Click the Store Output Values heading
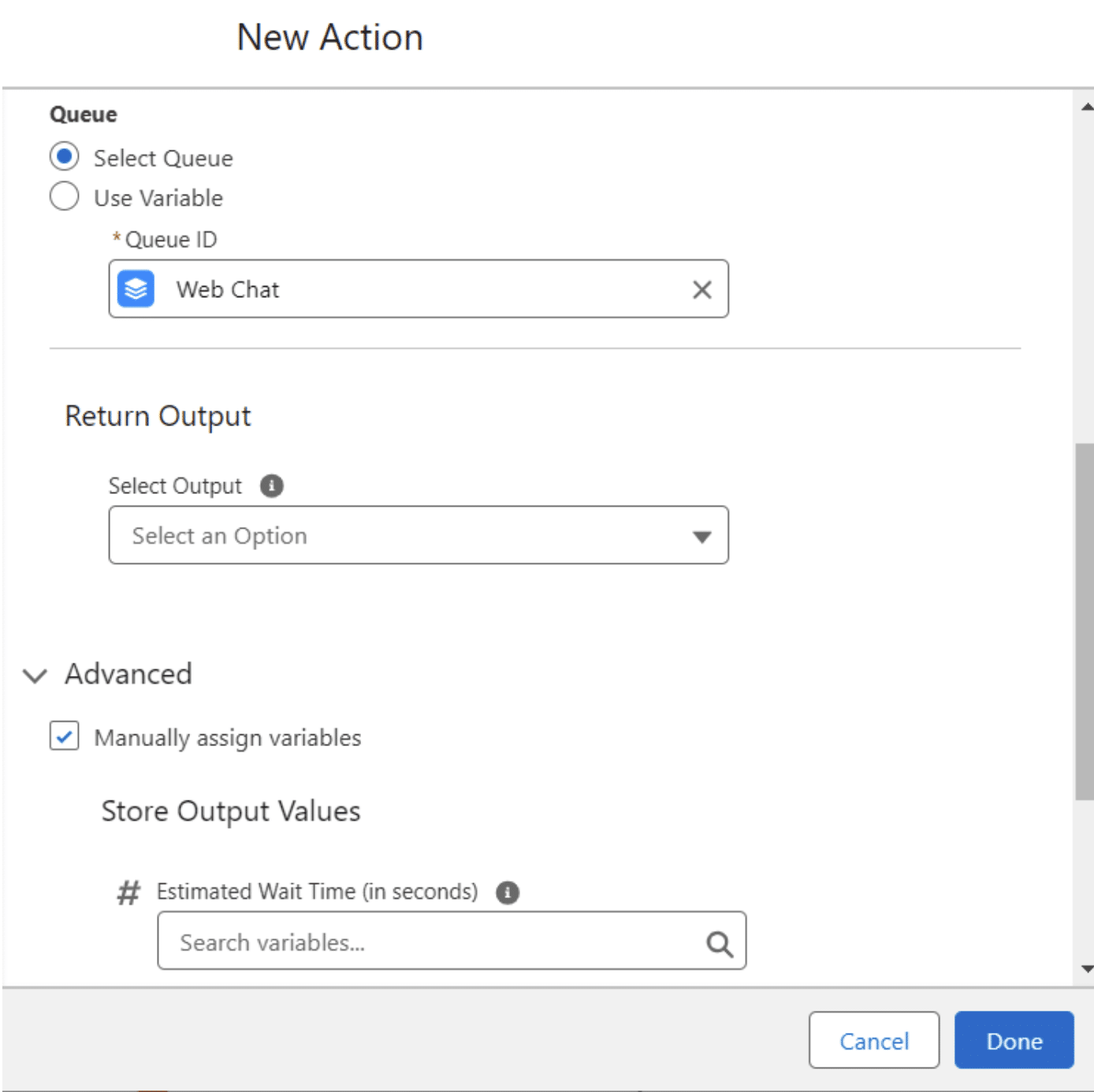 230,811
